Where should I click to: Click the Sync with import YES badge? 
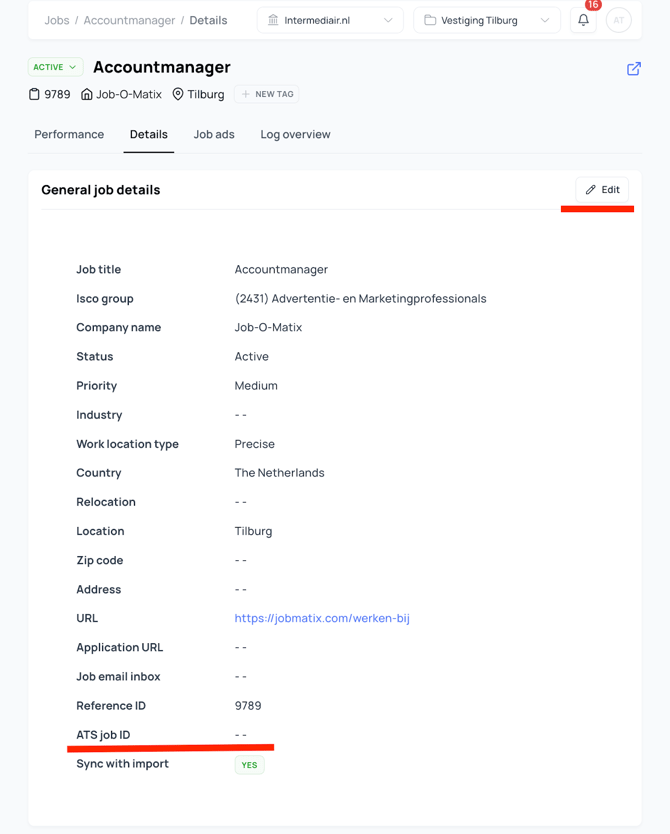click(249, 765)
